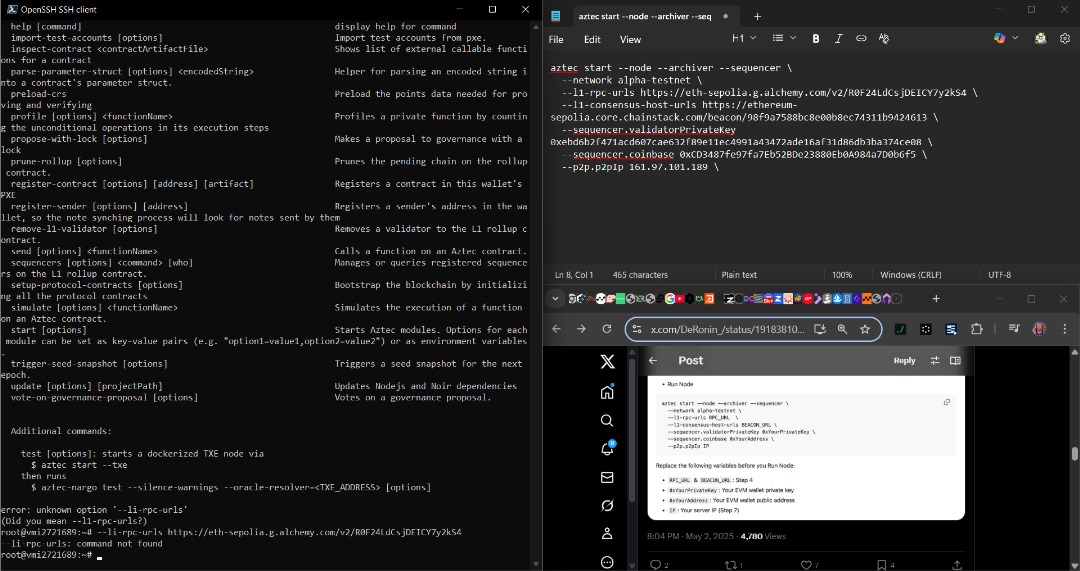Open the Edit menu in Notepad

[x=592, y=40]
